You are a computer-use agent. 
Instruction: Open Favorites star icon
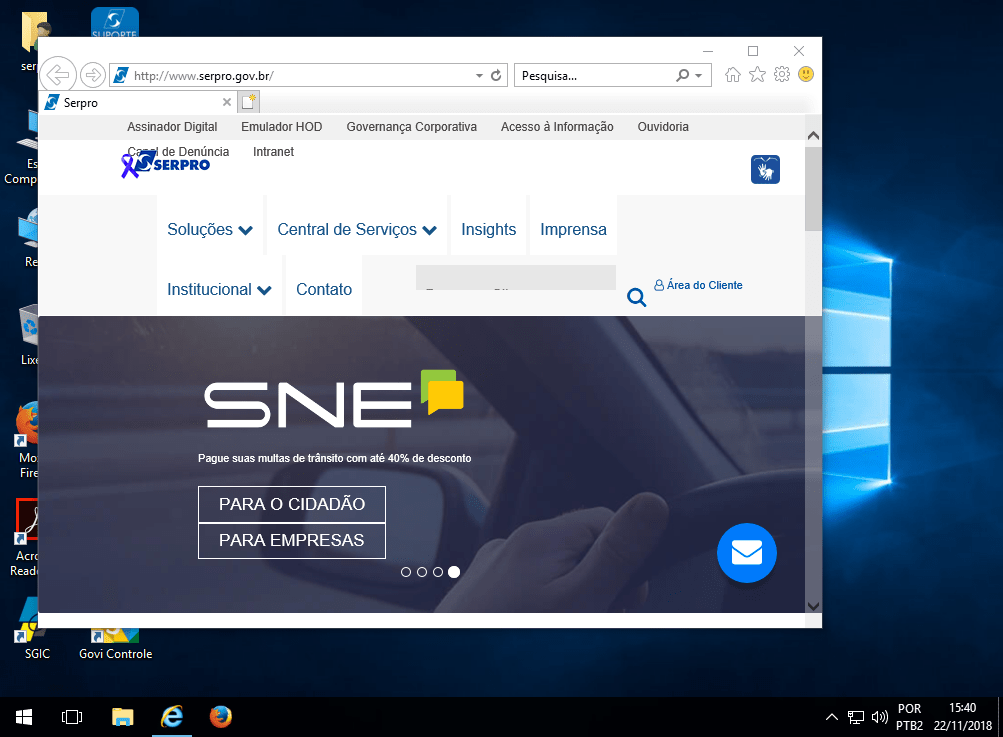pyautogui.click(x=757, y=75)
